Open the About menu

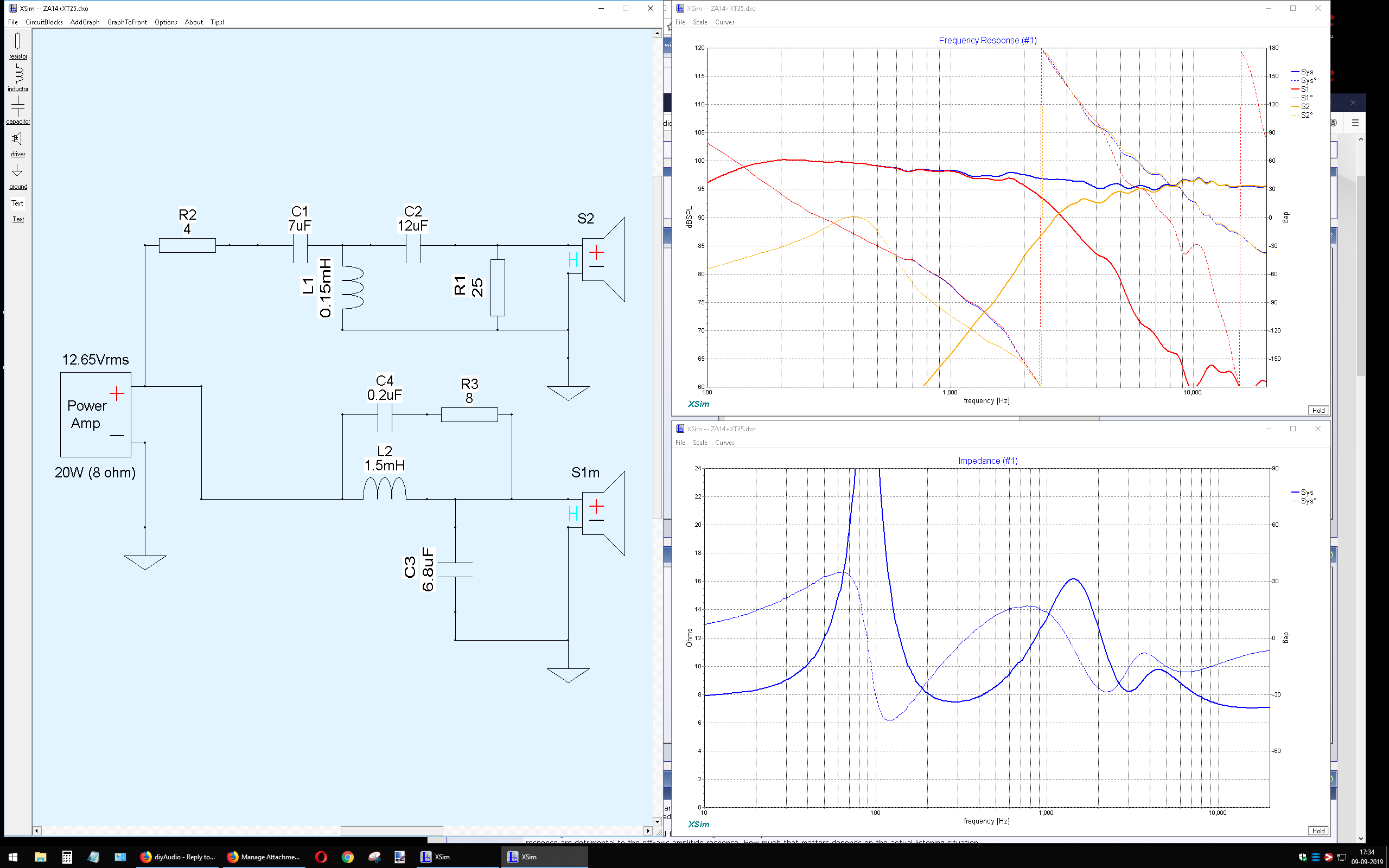tap(194, 22)
